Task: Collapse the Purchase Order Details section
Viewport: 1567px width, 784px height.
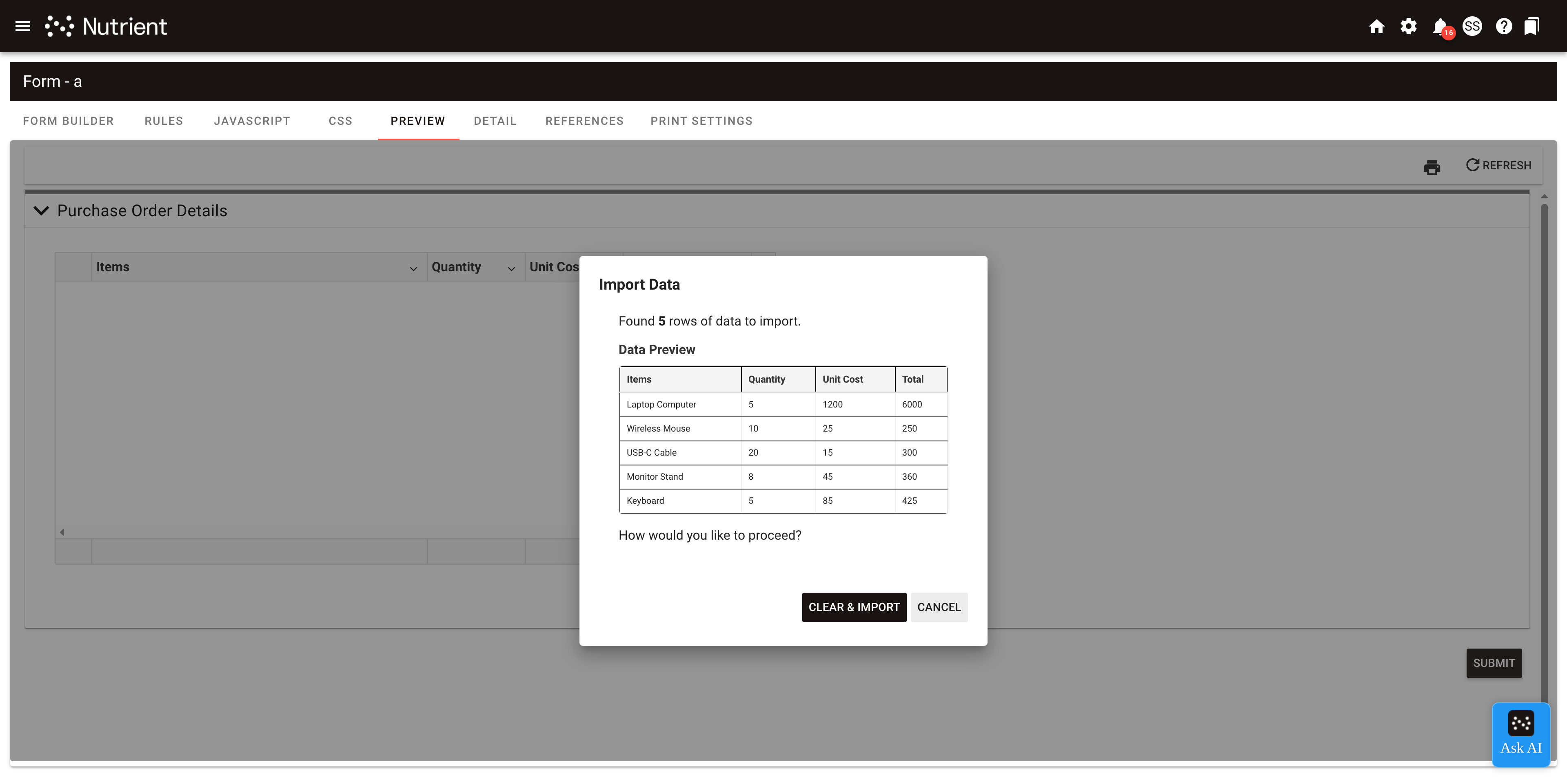Action: 41,210
